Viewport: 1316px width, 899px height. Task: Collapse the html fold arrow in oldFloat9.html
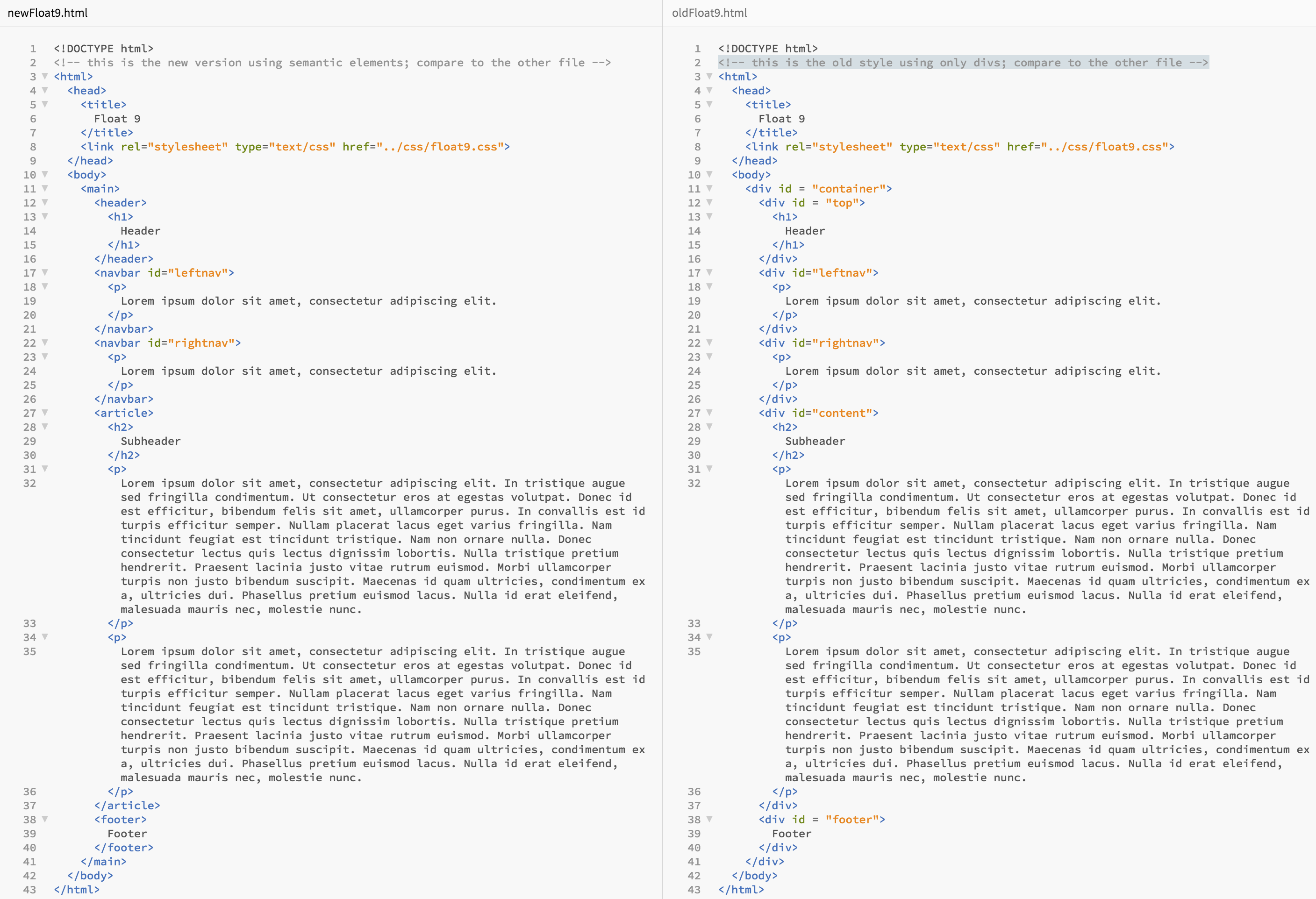(709, 76)
